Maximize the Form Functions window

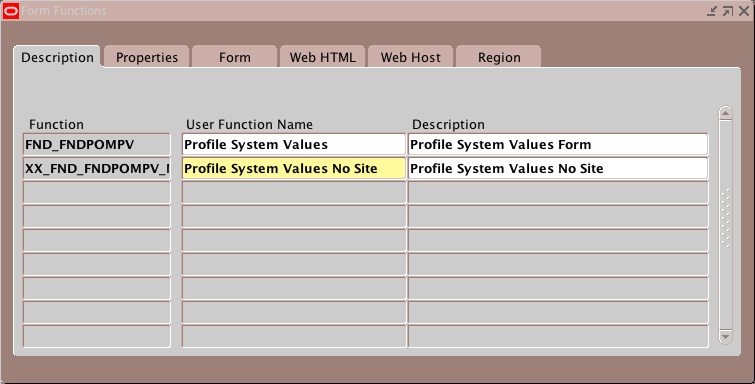728,11
